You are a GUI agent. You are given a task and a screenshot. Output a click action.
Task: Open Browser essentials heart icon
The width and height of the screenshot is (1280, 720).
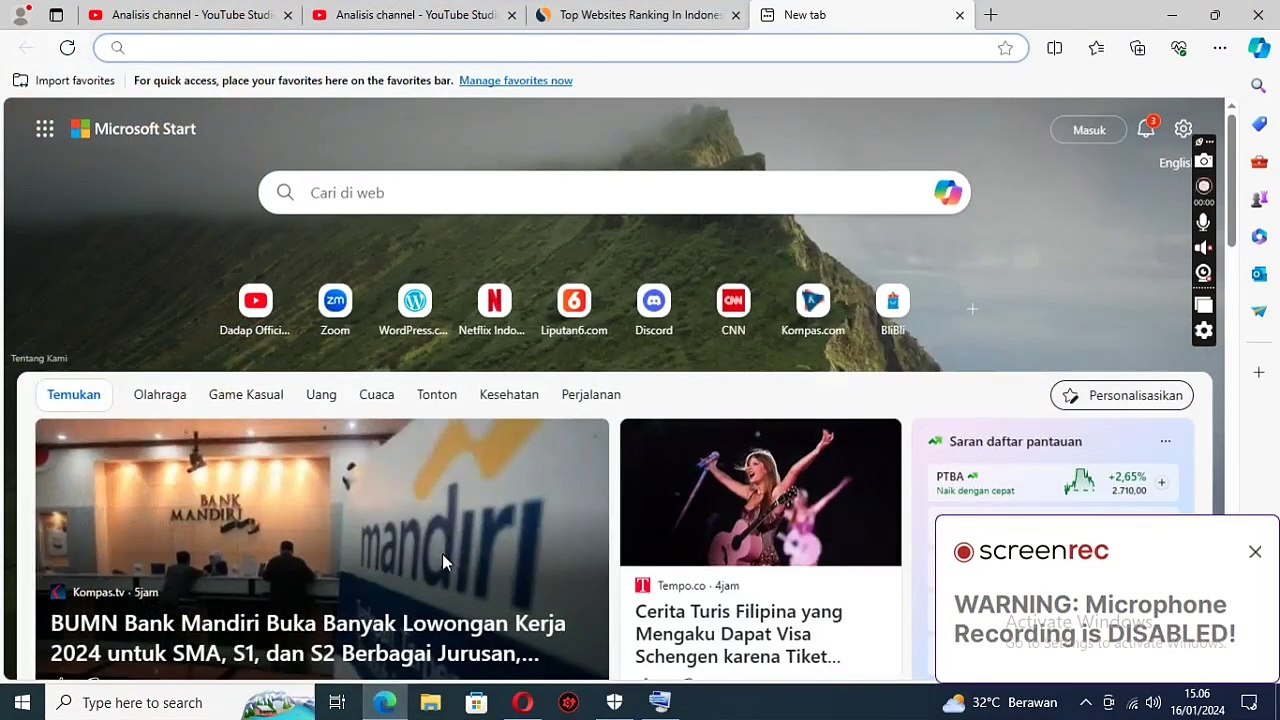pos(1179,48)
